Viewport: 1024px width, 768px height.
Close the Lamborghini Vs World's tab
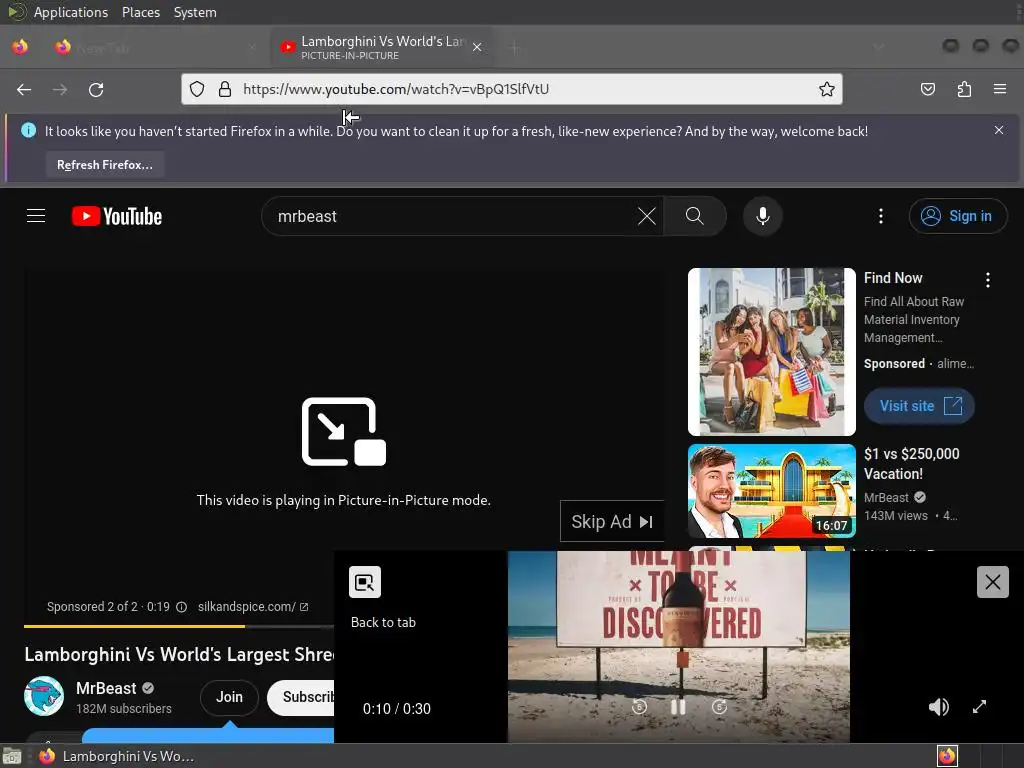[477, 47]
